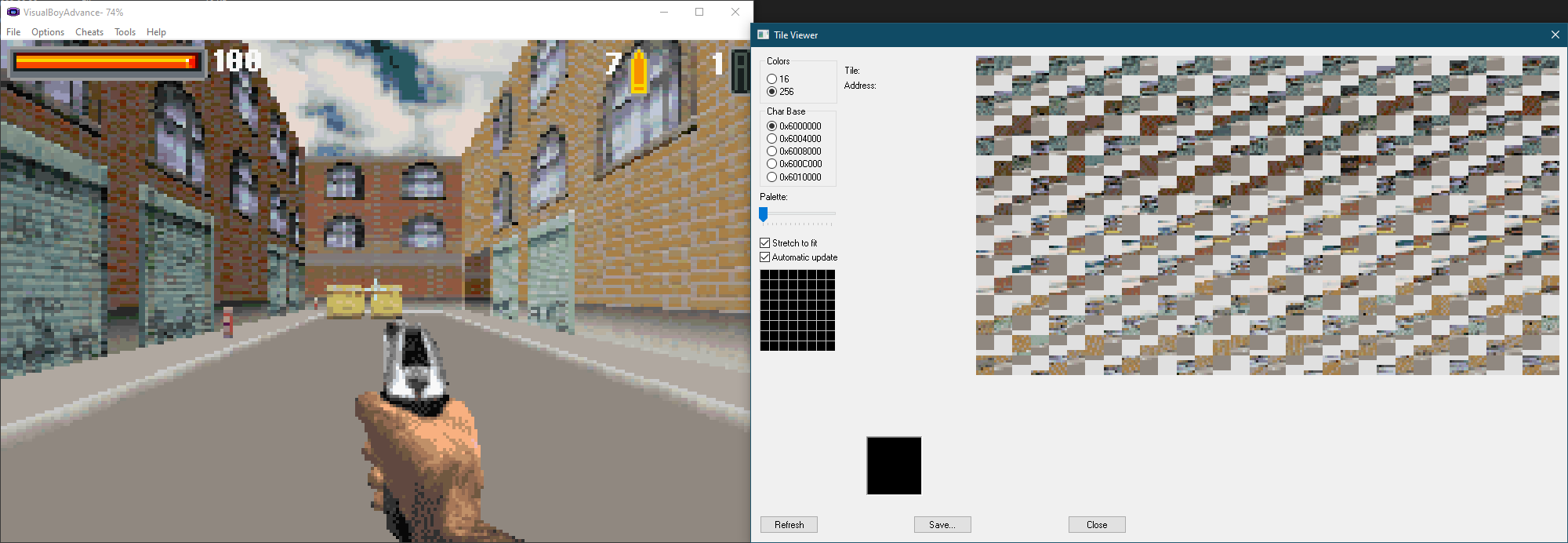Click the Palette slider handle
1568x543 pixels.
coord(764,214)
